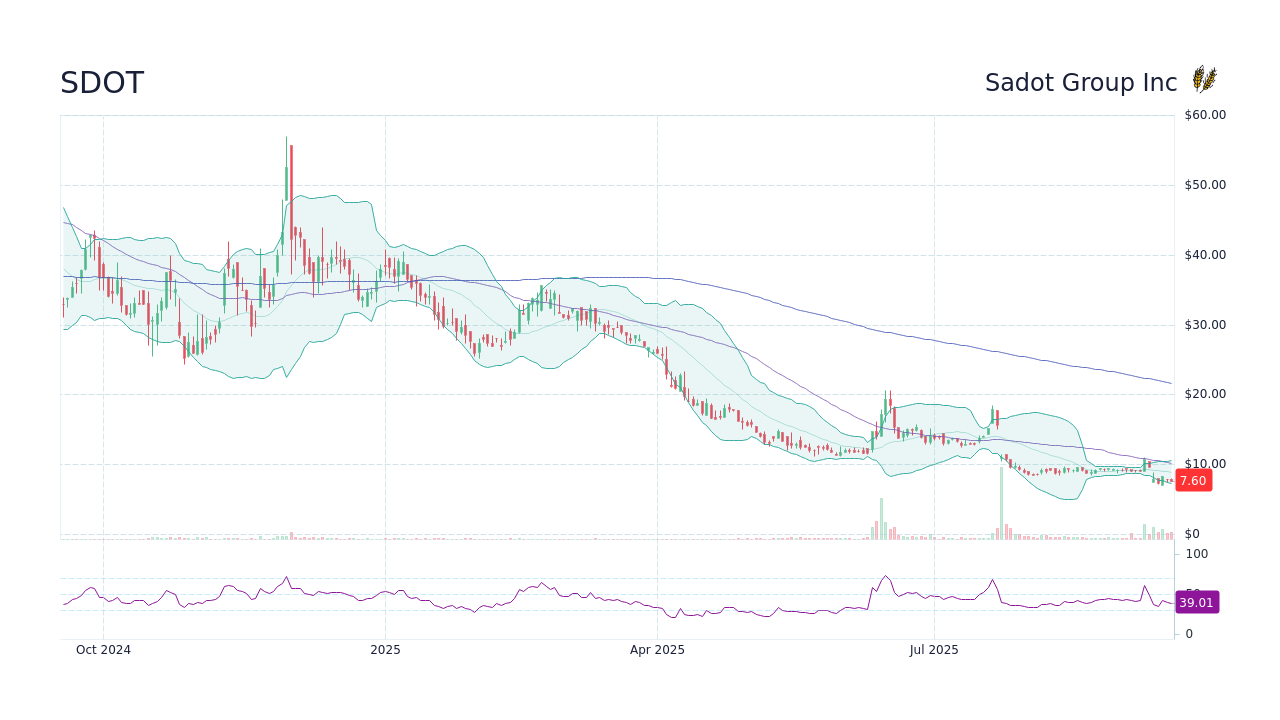Click the Sadot Group Inc company name
Screen dimensions: 1280x720
(x=1081, y=83)
